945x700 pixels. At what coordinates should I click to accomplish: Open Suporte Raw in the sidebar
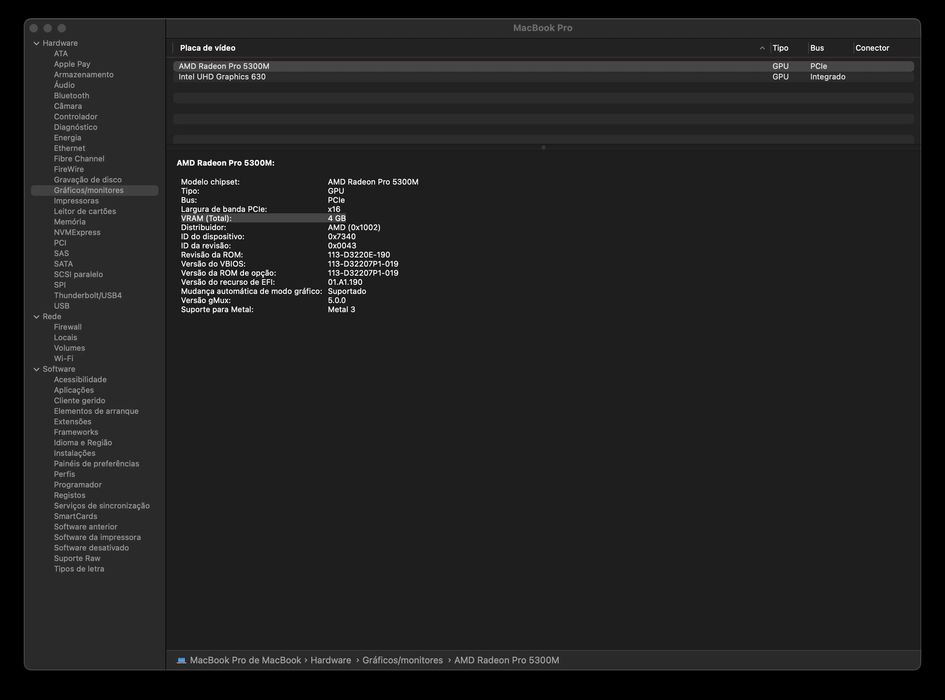(x=77, y=558)
